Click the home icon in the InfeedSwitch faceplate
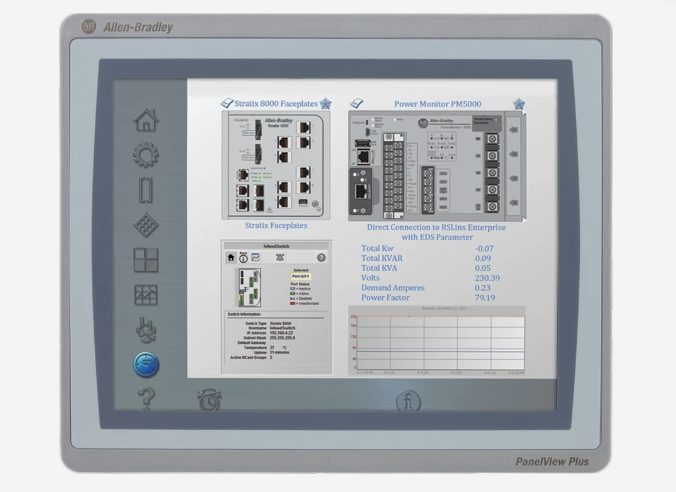676x492 pixels. [x=231, y=258]
